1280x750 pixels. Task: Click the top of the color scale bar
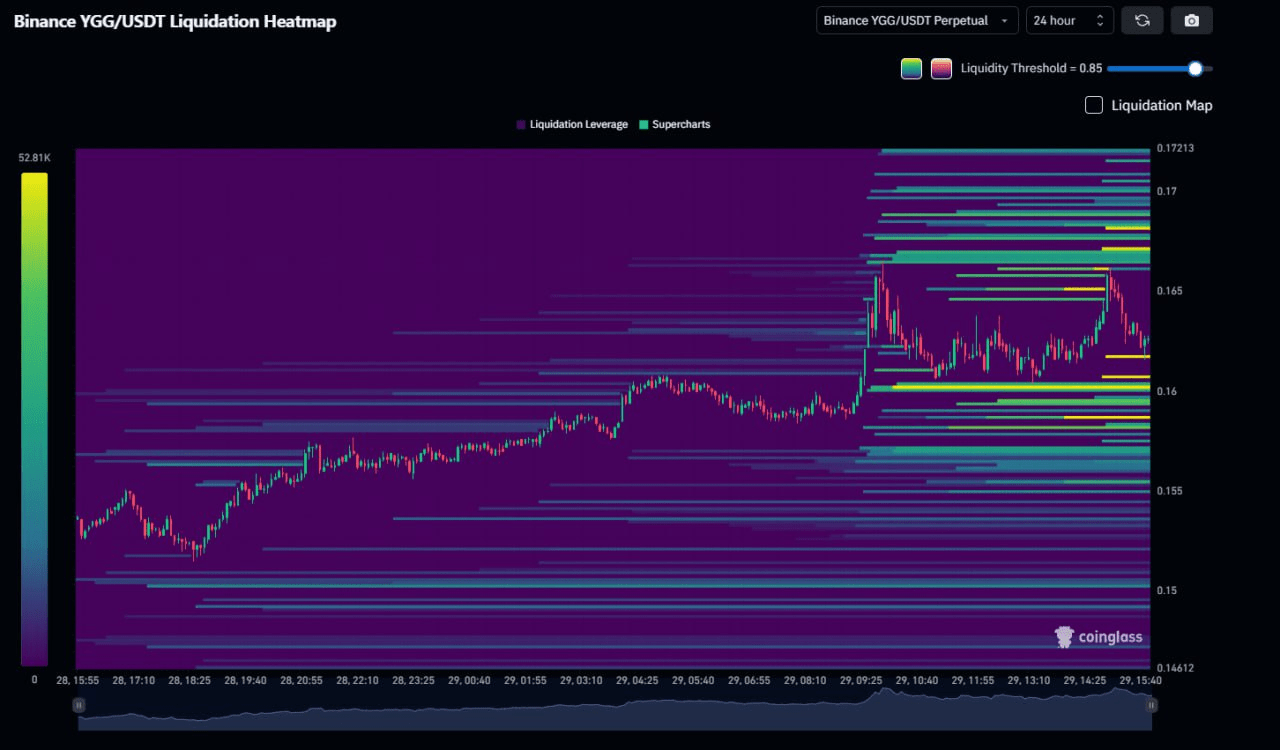tap(34, 178)
